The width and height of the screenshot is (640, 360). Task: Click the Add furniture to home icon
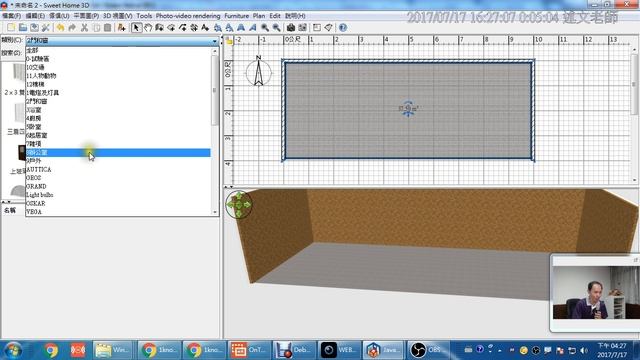coord(121,28)
